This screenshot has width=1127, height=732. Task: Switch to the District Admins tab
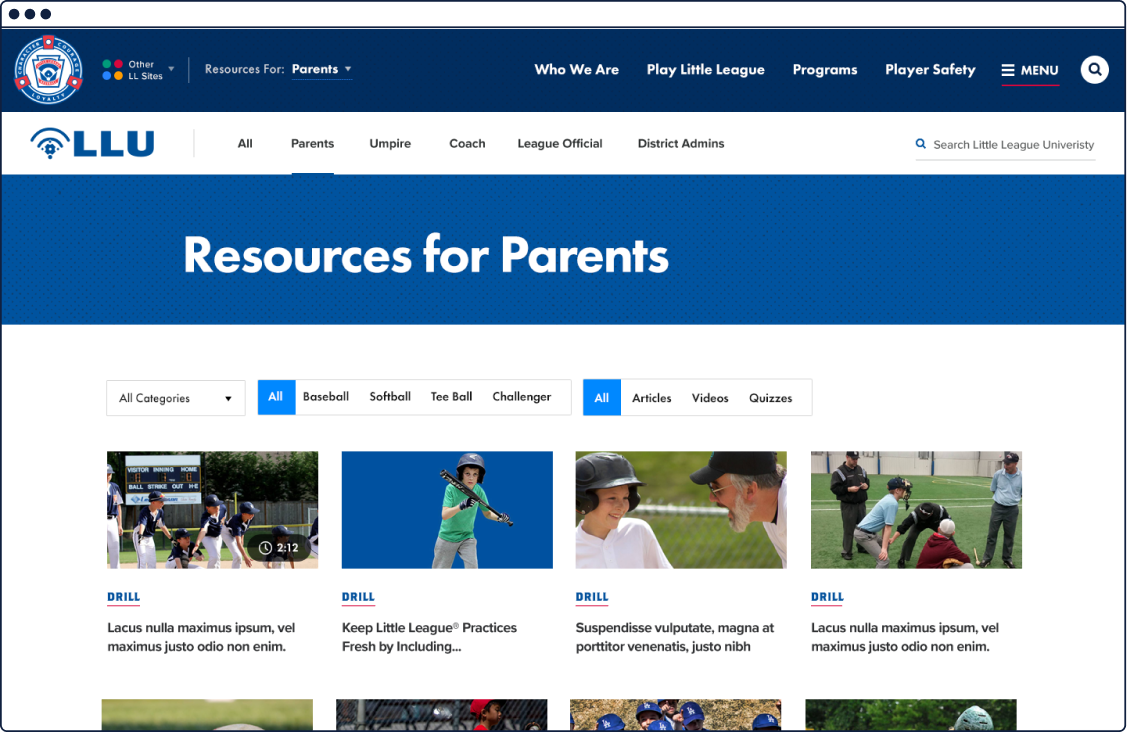click(x=681, y=144)
